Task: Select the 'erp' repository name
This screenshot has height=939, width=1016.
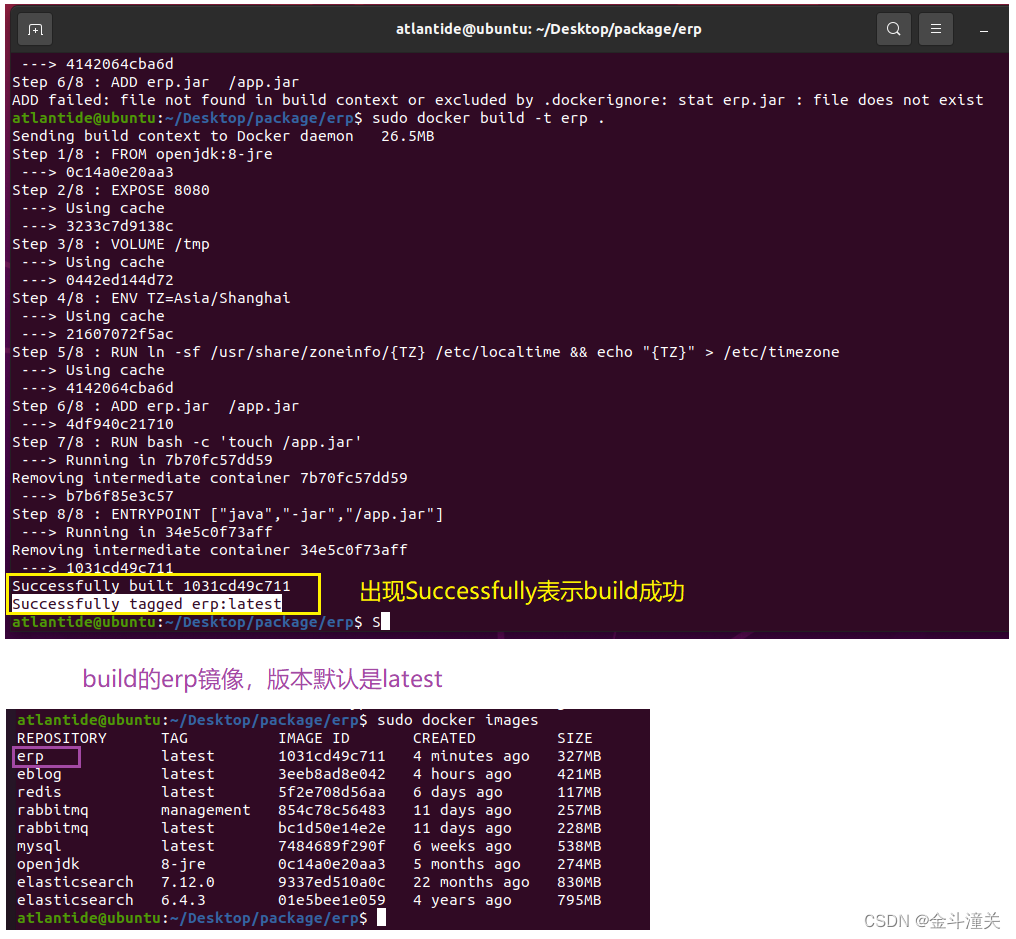Action: click(30, 756)
